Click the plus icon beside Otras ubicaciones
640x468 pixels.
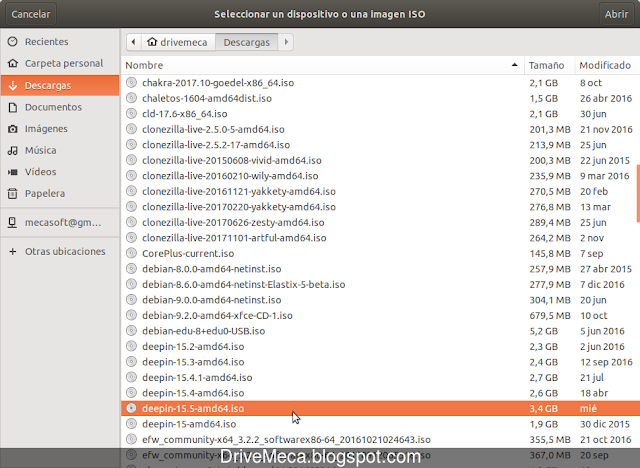pos(13,251)
